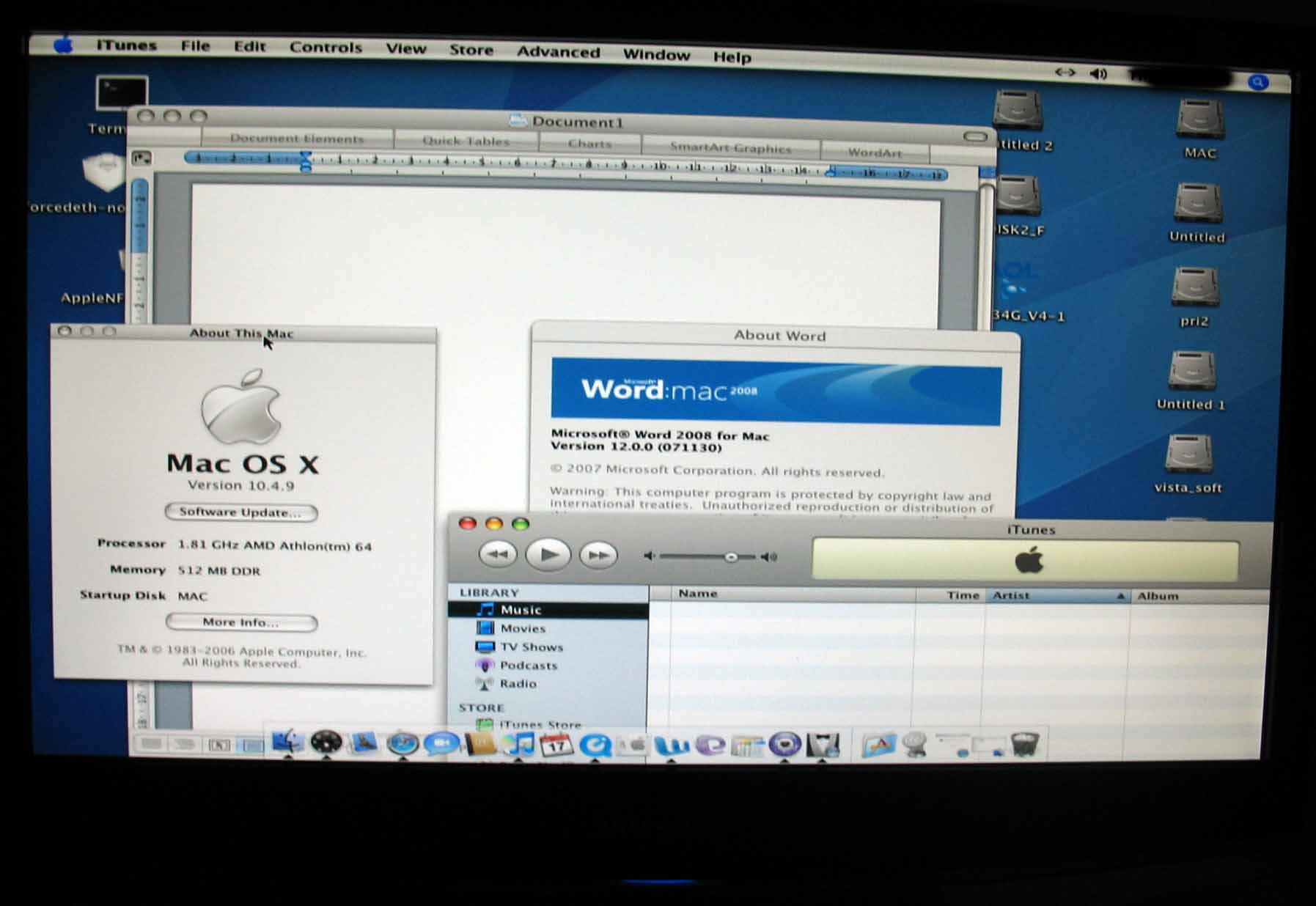
Task: Select Podcasts in the iTunes library
Action: point(528,666)
